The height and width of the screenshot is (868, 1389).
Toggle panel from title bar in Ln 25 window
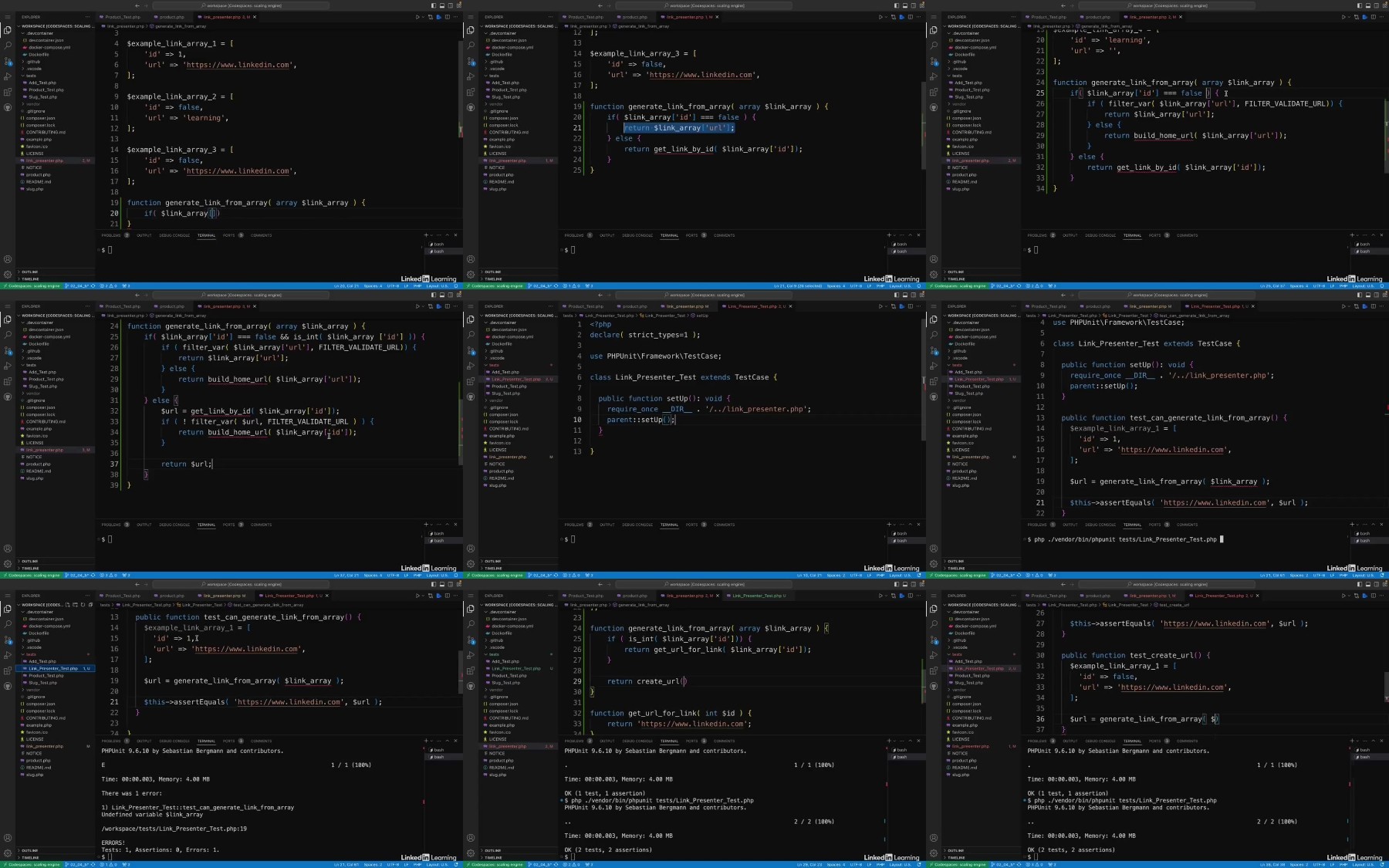pyautogui.click(x=1367, y=5)
